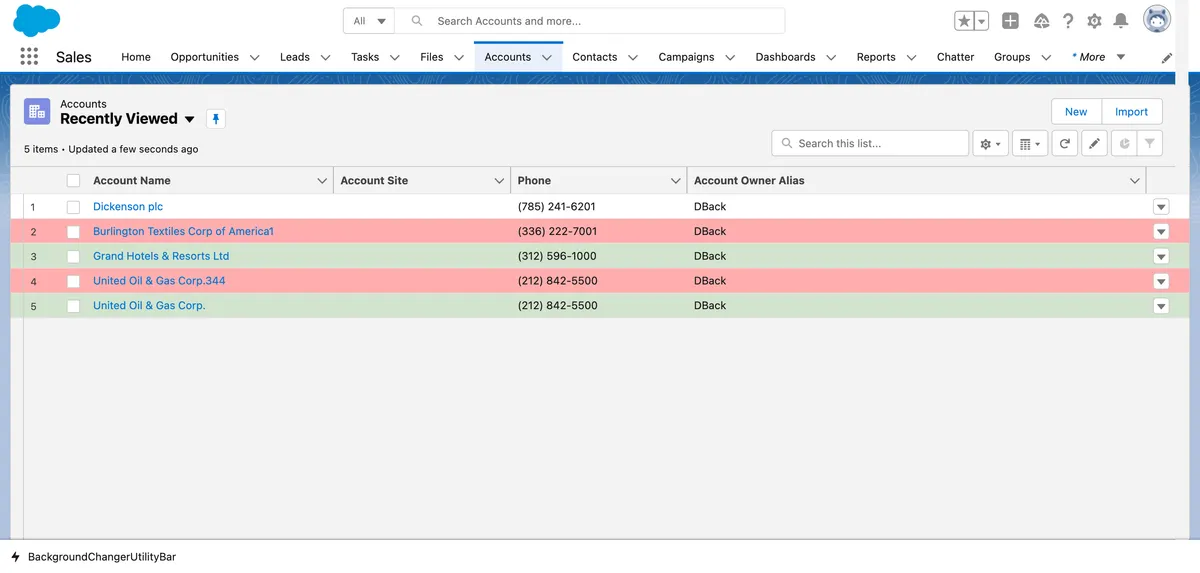Open List View Controls gear
The height and width of the screenshot is (573, 1200).
(x=991, y=144)
